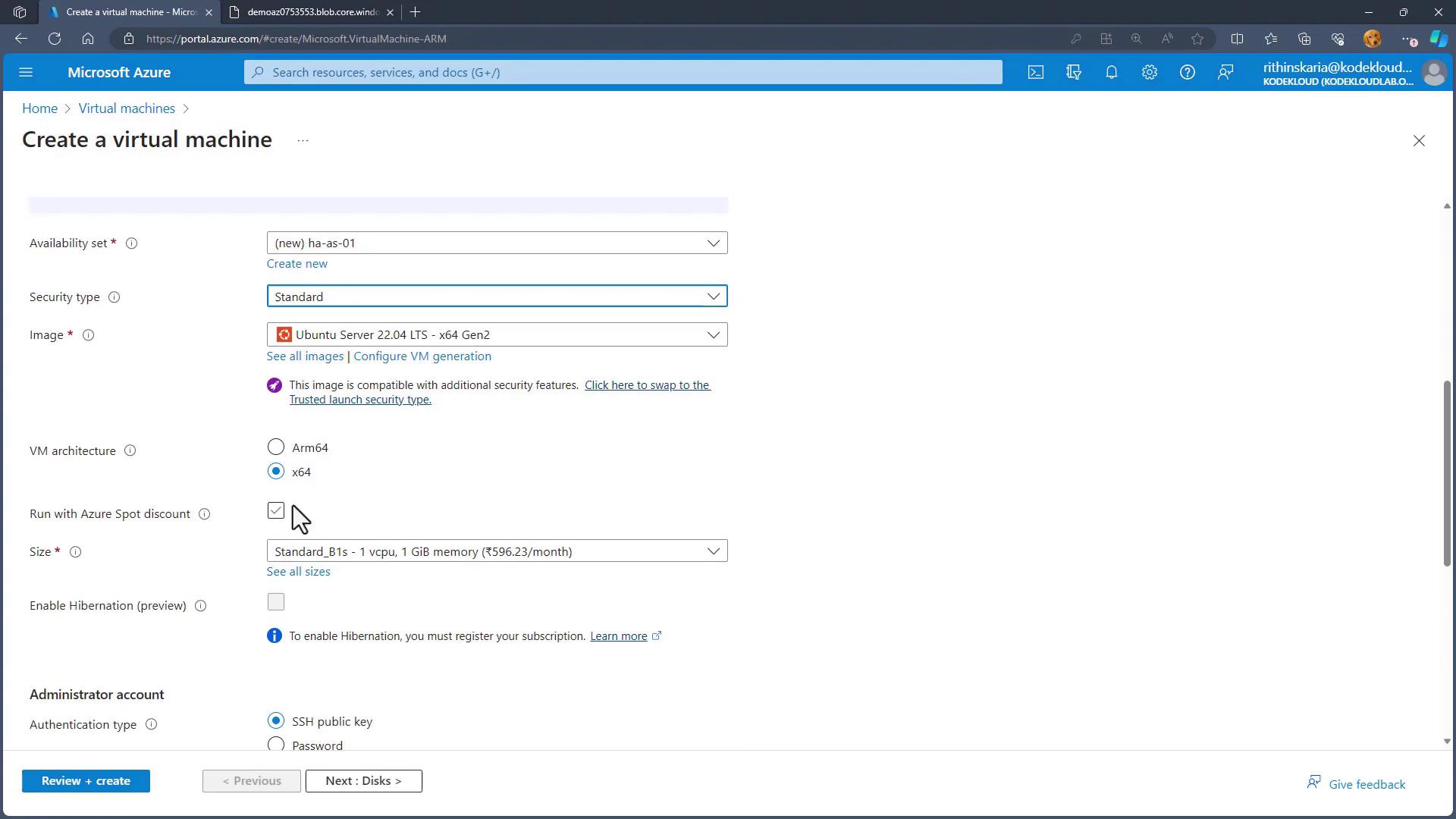Open the Image dropdown
This screenshot has width=1456, height=819.
[497, 335]
